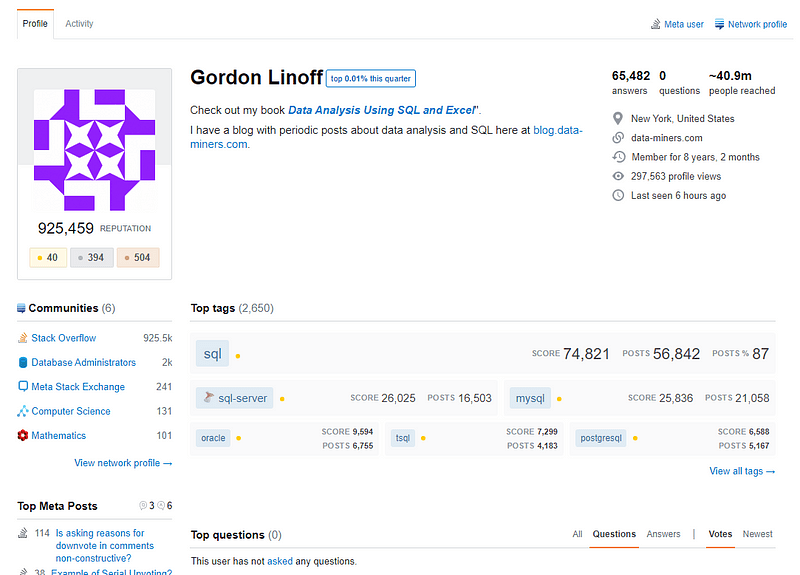This screenshot has height=575, width=800.
Task: Switch to the Activity tab
Action: pyautogui.click(x=79, y=23)
